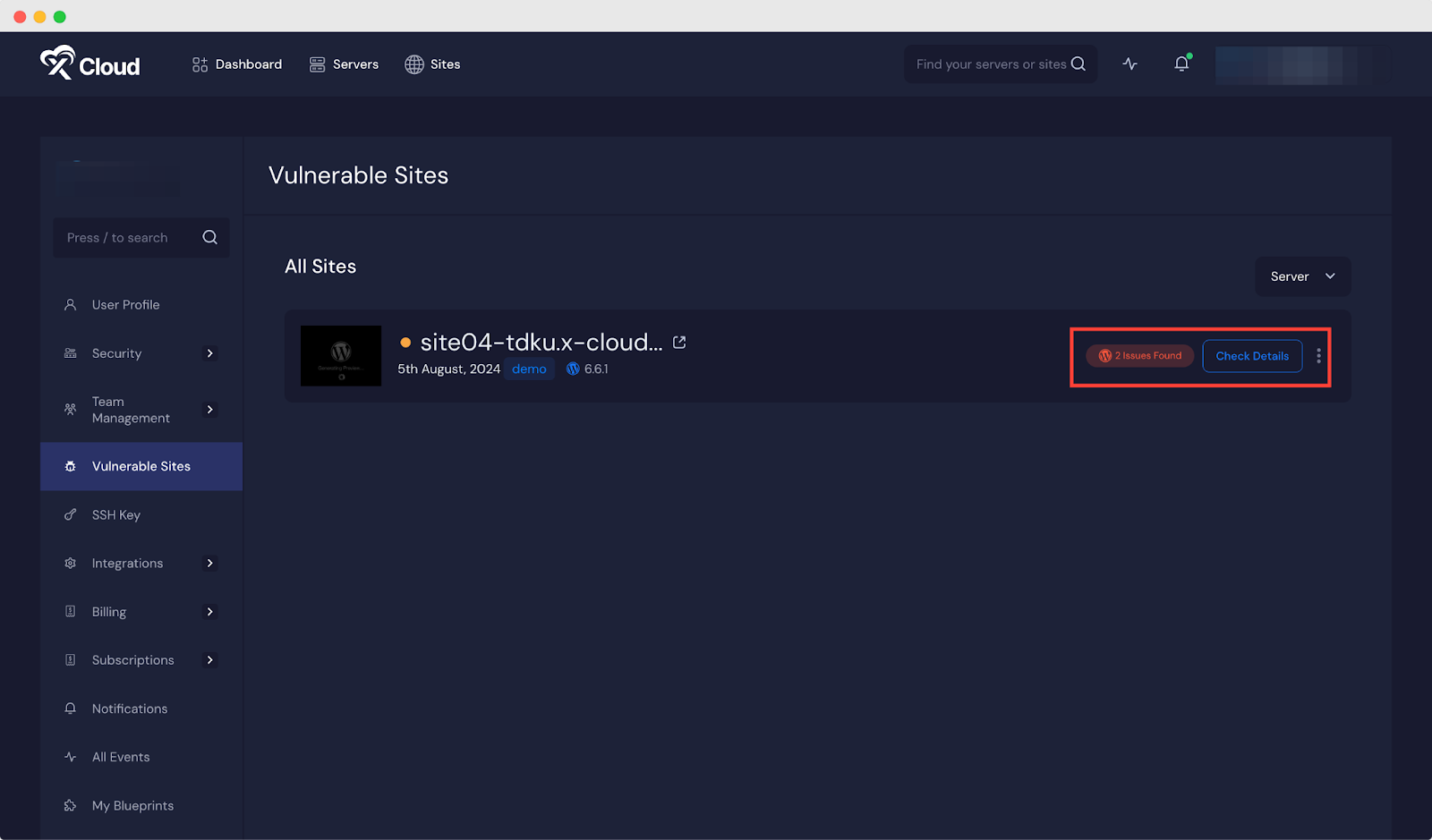Click the Servers icon in top navigation
1432x840 pixels.
tap(317, 64)
